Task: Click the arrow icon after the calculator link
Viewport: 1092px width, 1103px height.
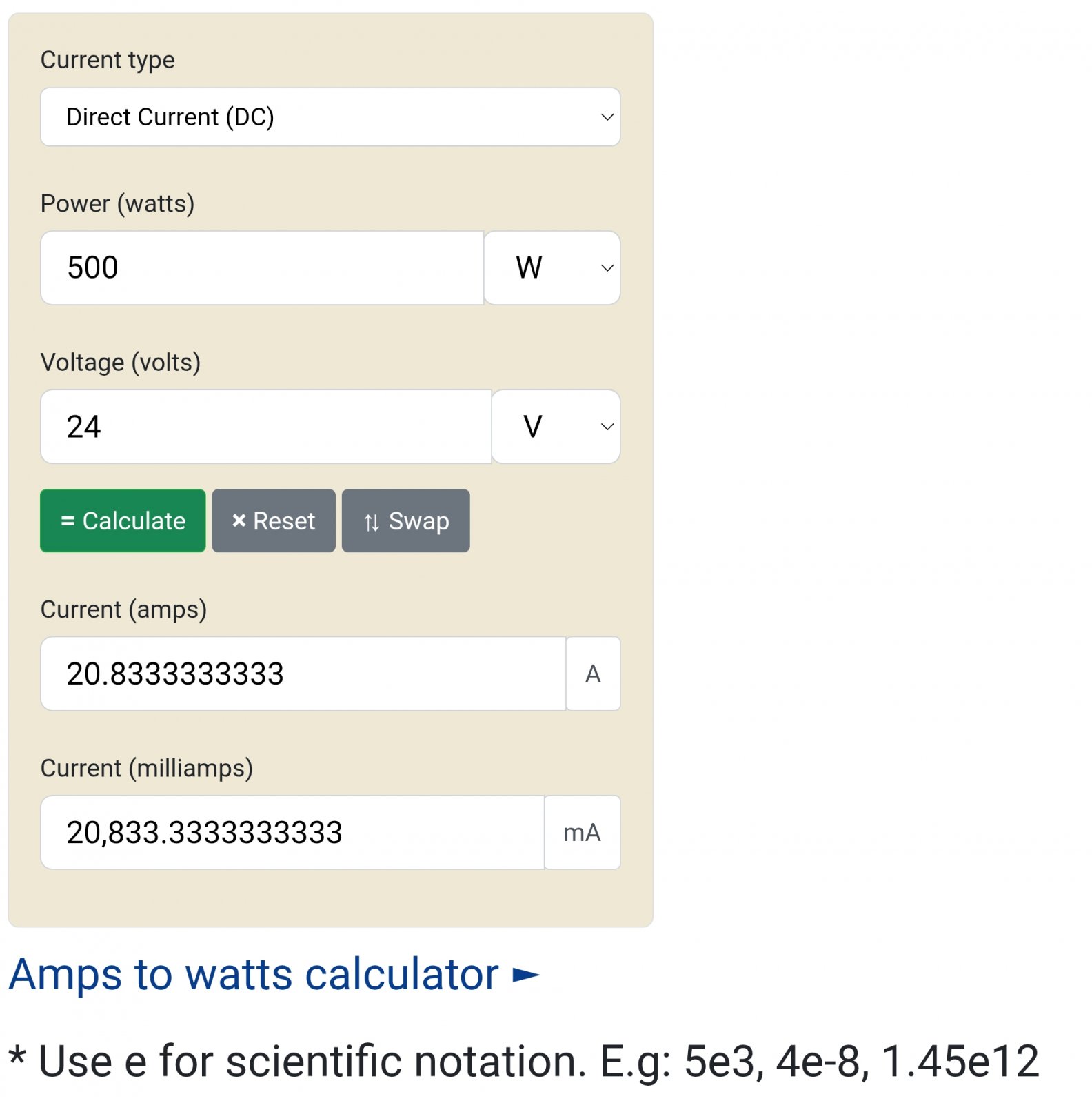Action: point(527,975)
